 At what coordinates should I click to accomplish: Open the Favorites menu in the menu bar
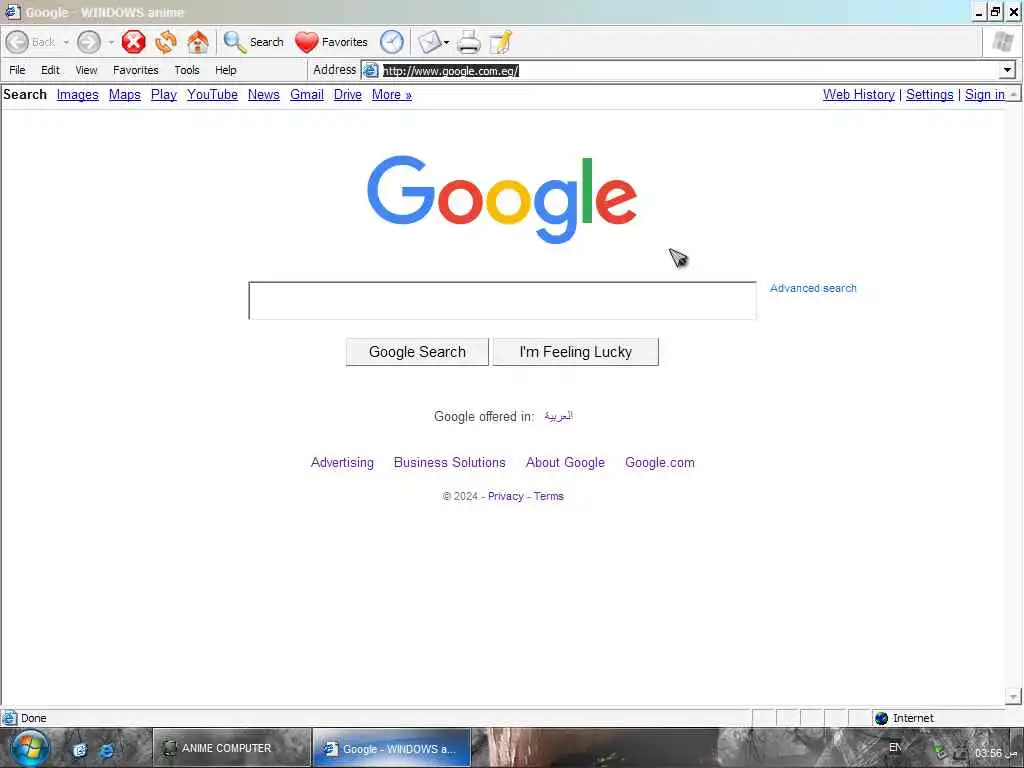click(136, 70)
